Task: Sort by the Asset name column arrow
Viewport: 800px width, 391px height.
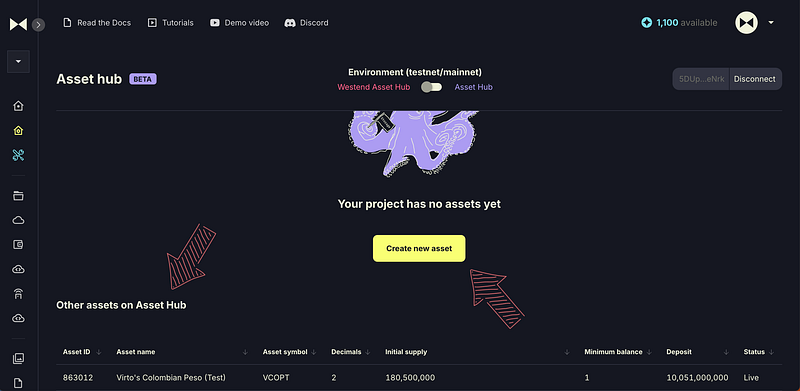Action: tap(245, 352)
